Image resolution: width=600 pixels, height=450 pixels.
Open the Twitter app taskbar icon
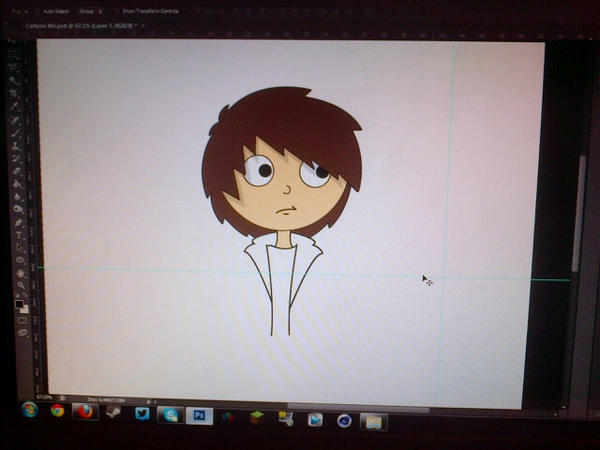click(x=142, y=414)
